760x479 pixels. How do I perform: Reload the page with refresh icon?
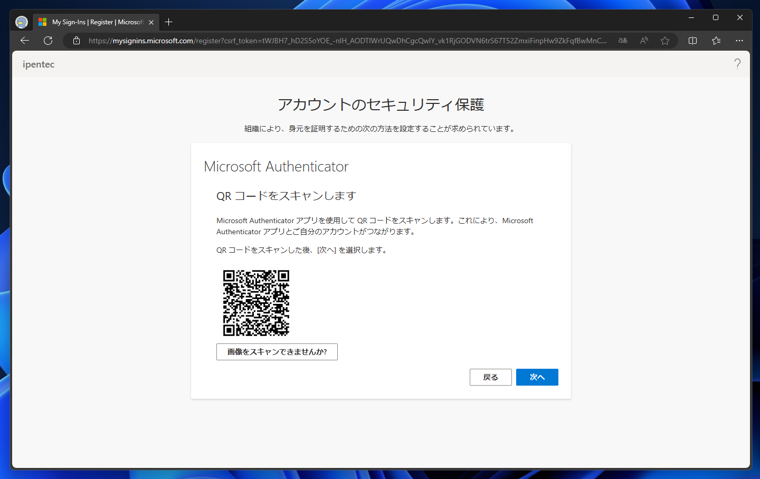tap(48, 41)
